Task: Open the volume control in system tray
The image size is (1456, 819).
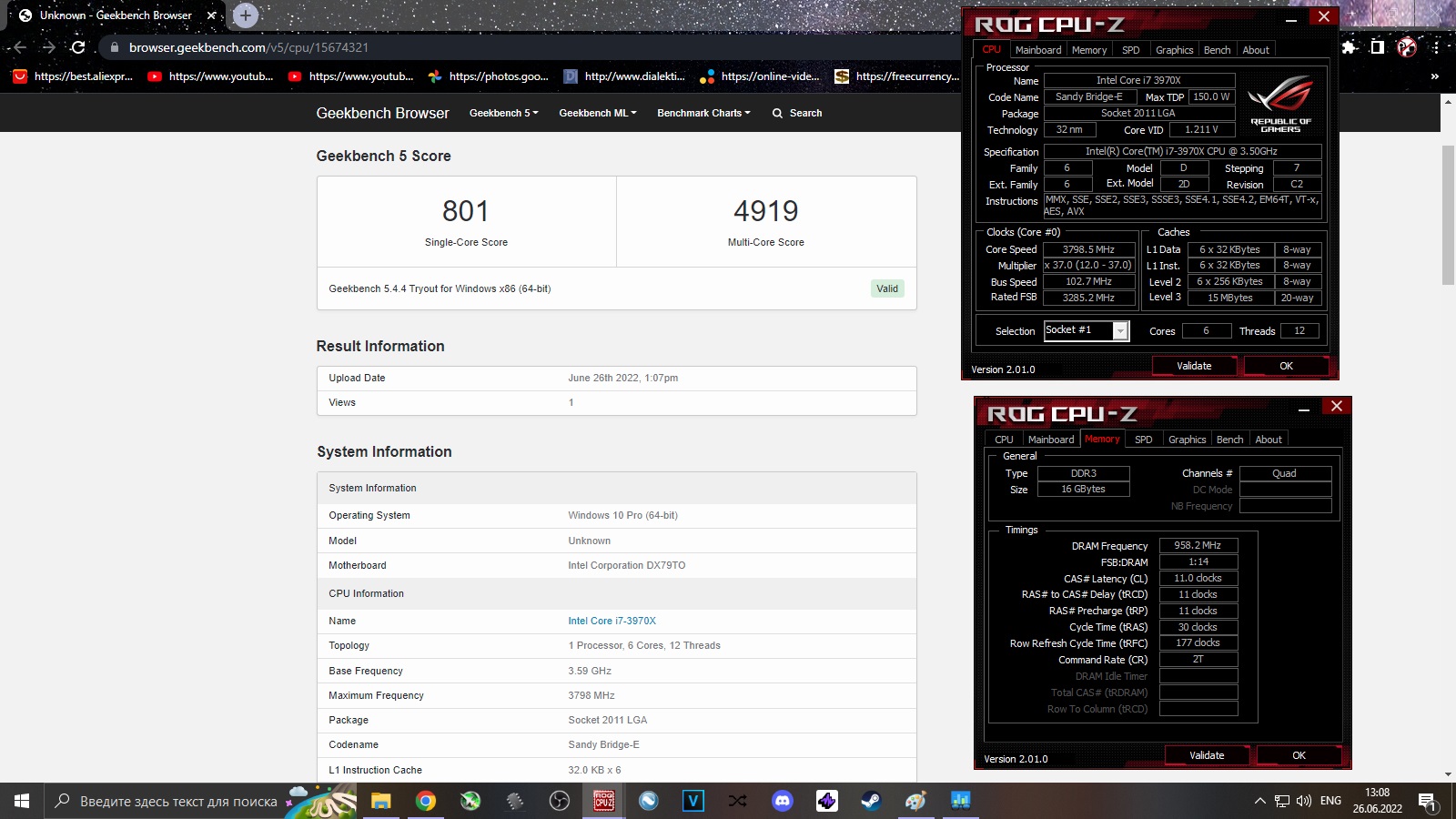Action: [x=1304, y=801]
